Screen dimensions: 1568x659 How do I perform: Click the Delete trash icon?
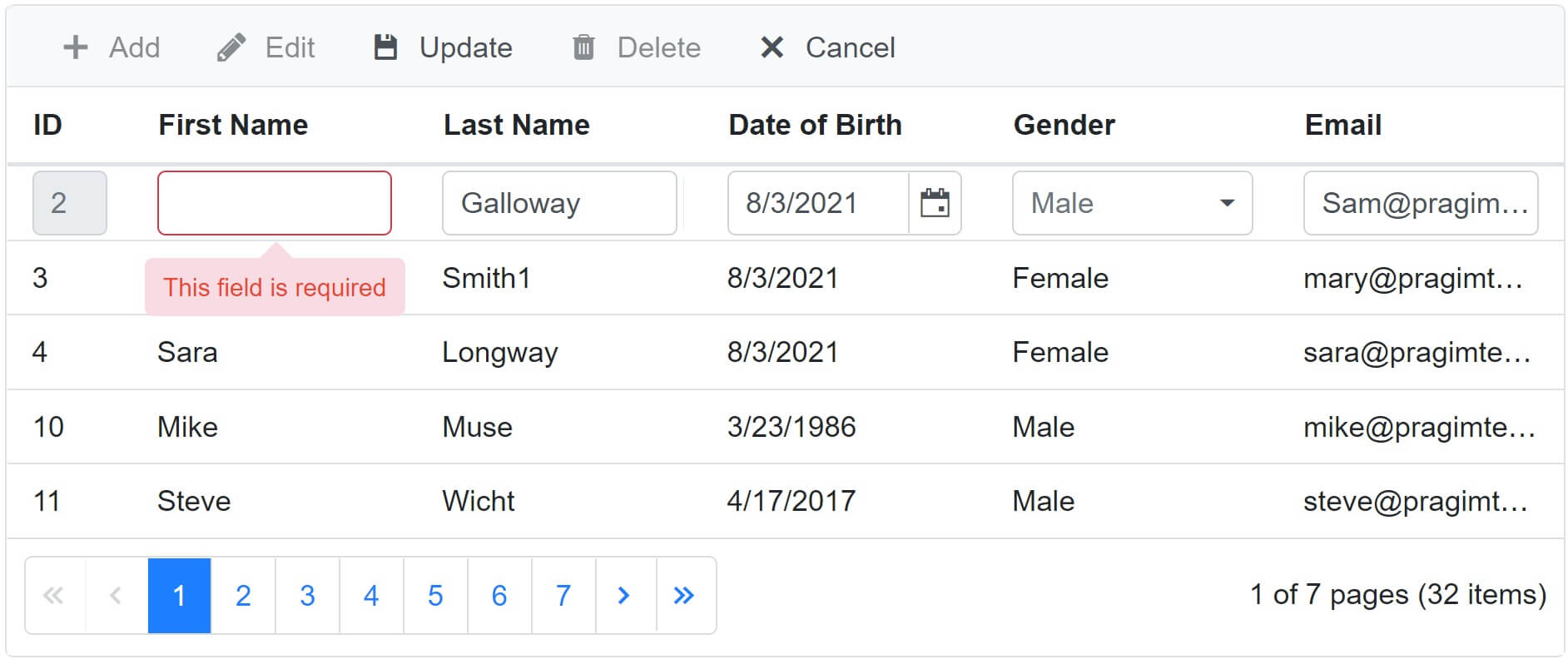click(583, 47)
